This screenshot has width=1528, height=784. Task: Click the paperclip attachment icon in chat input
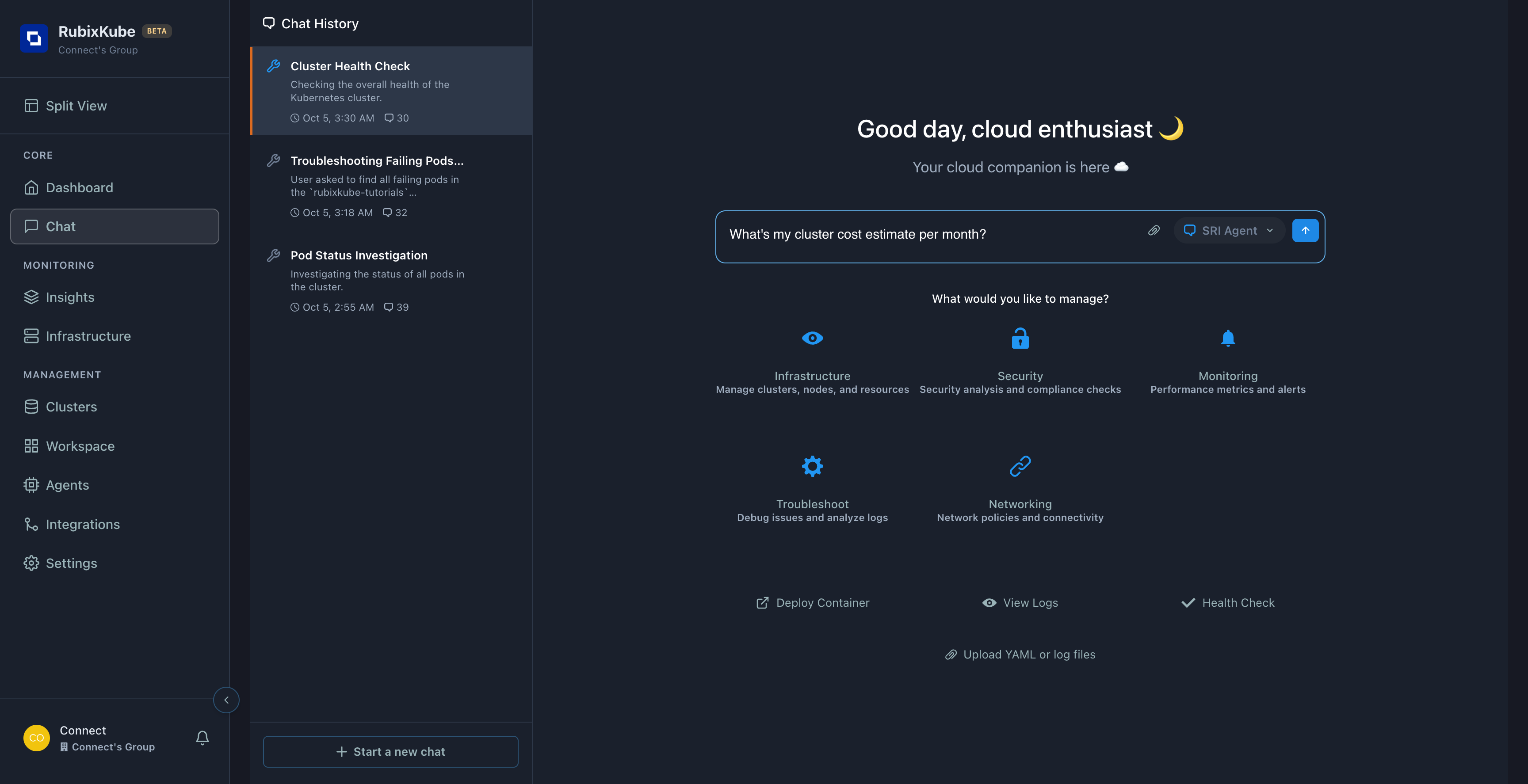click(x=1154, y=230)
